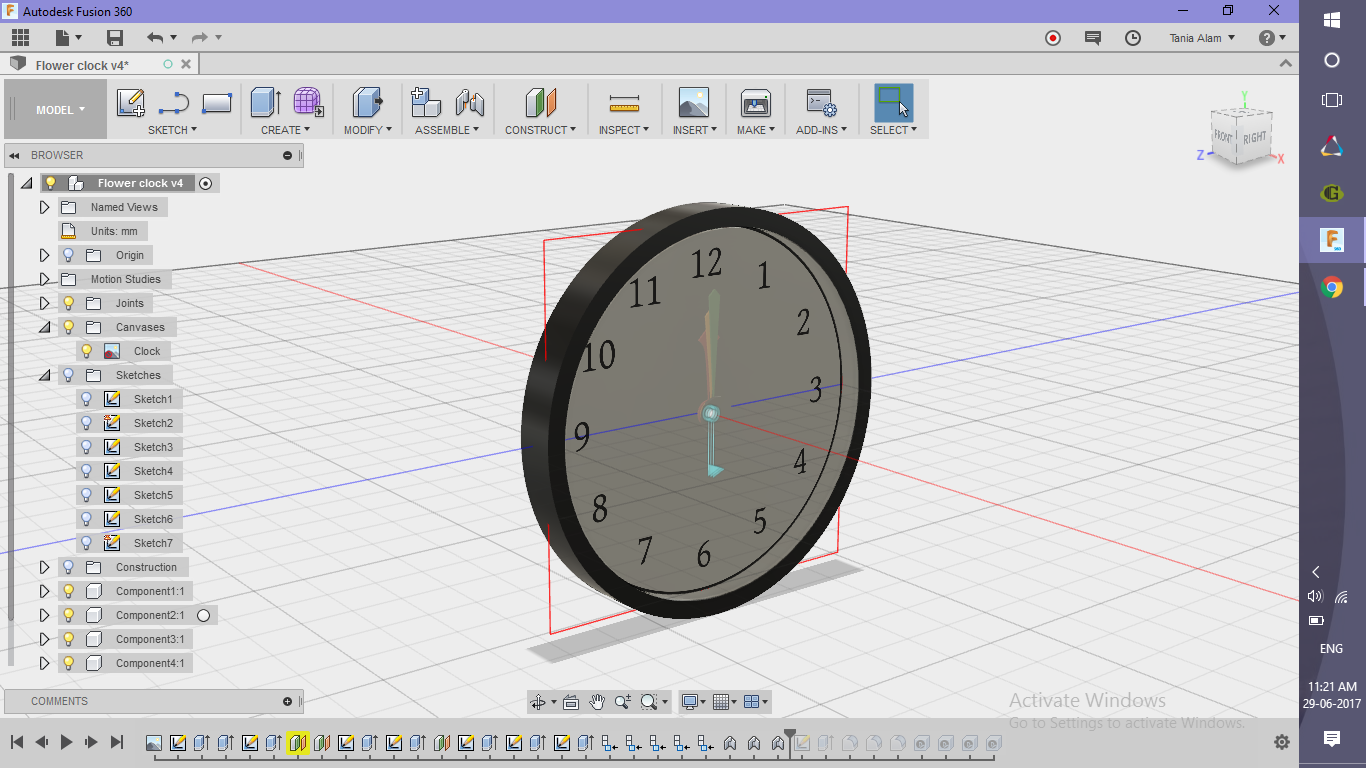Toggle visibility of Component3:1

pyautogui.click(x=69, y=639)
